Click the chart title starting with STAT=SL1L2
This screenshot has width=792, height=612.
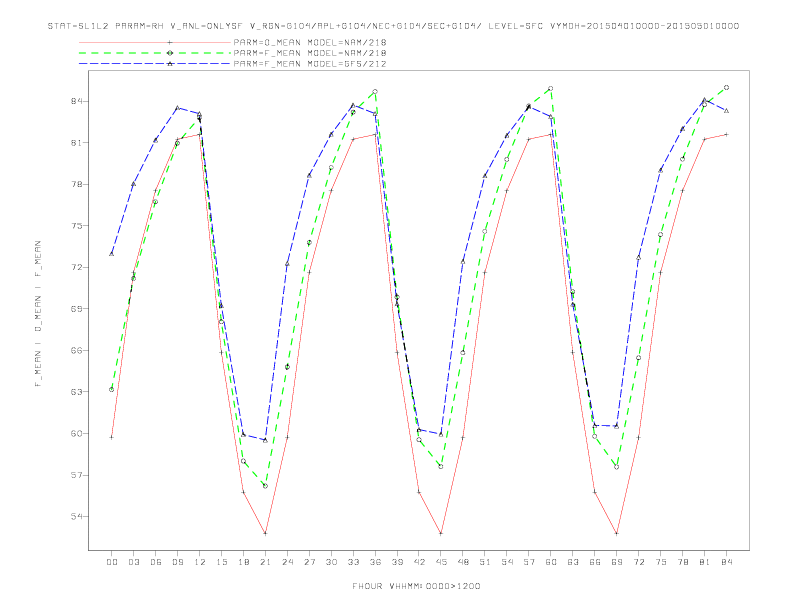pos(393,26)
